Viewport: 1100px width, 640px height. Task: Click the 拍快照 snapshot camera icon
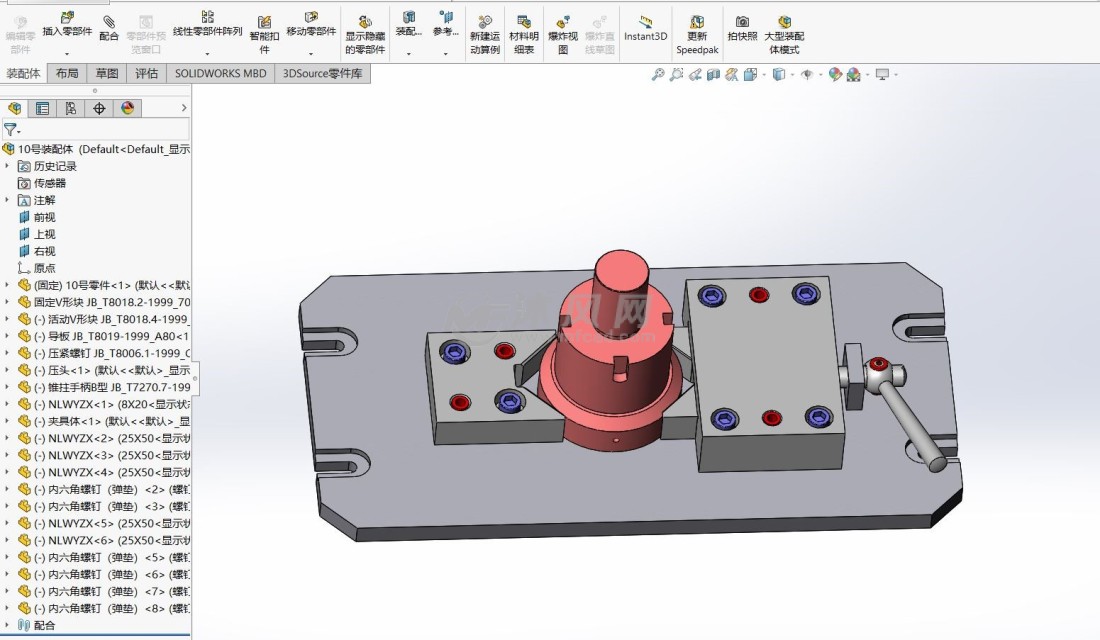[x=742, y=22]
